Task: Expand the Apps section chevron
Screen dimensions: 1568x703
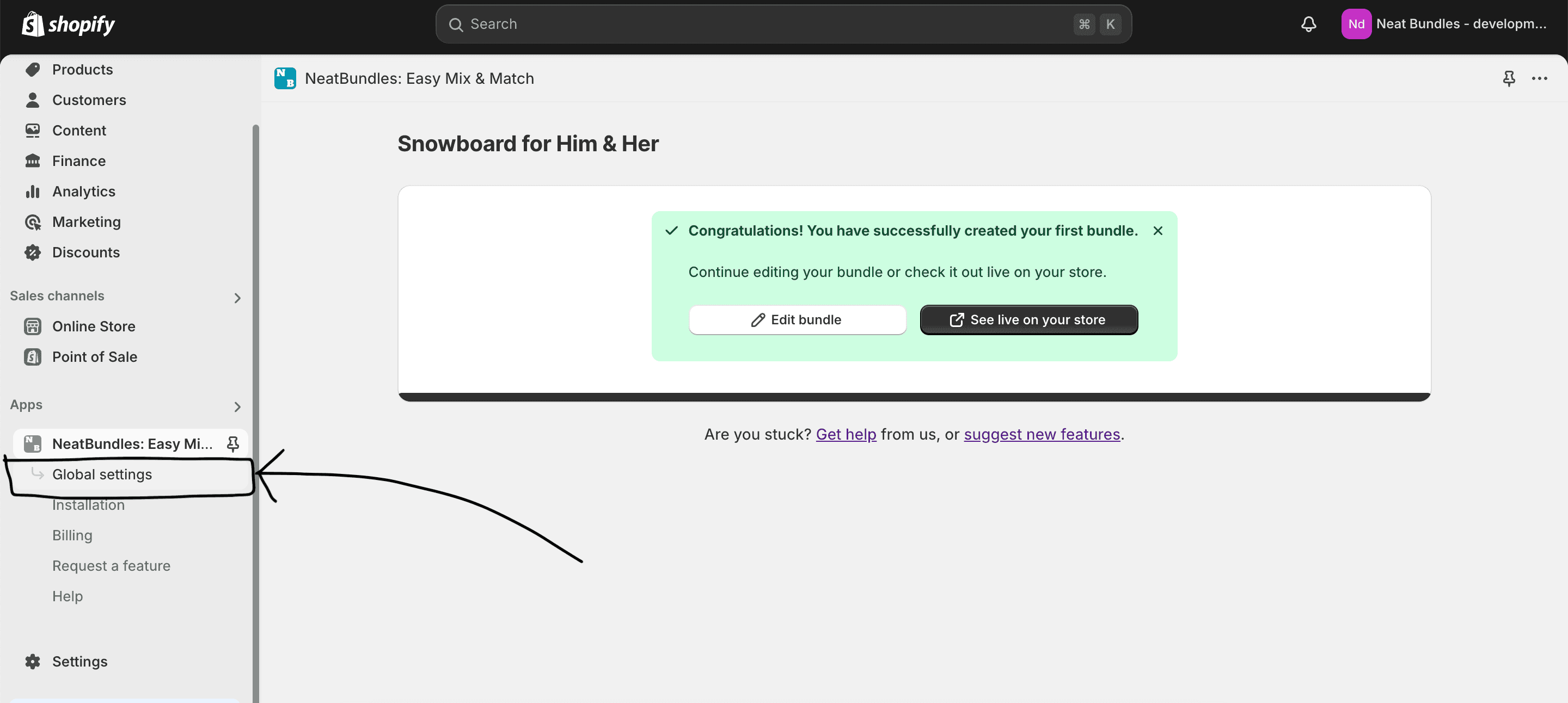Action: (237, 407)
